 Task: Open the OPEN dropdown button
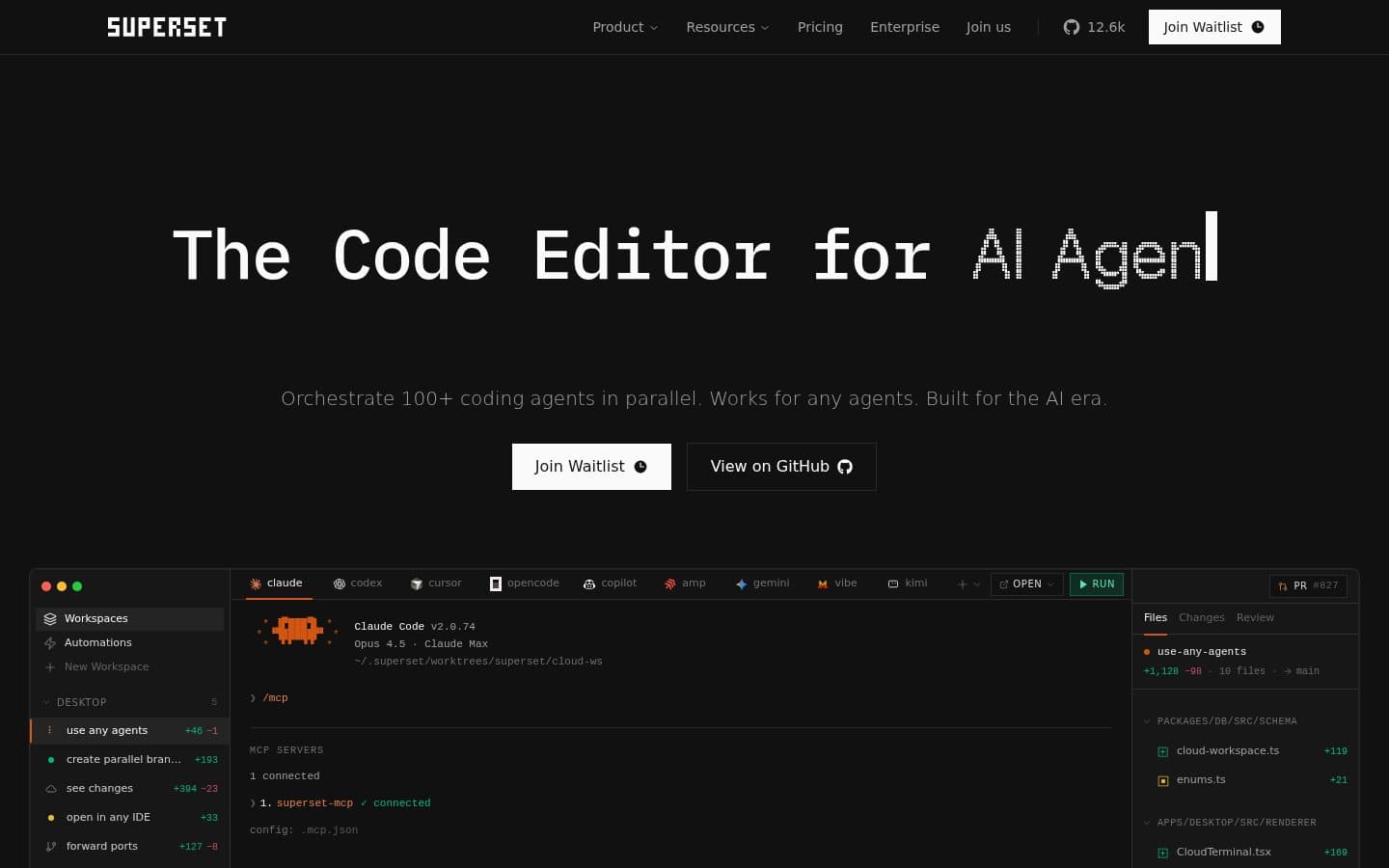[1026, 584]
